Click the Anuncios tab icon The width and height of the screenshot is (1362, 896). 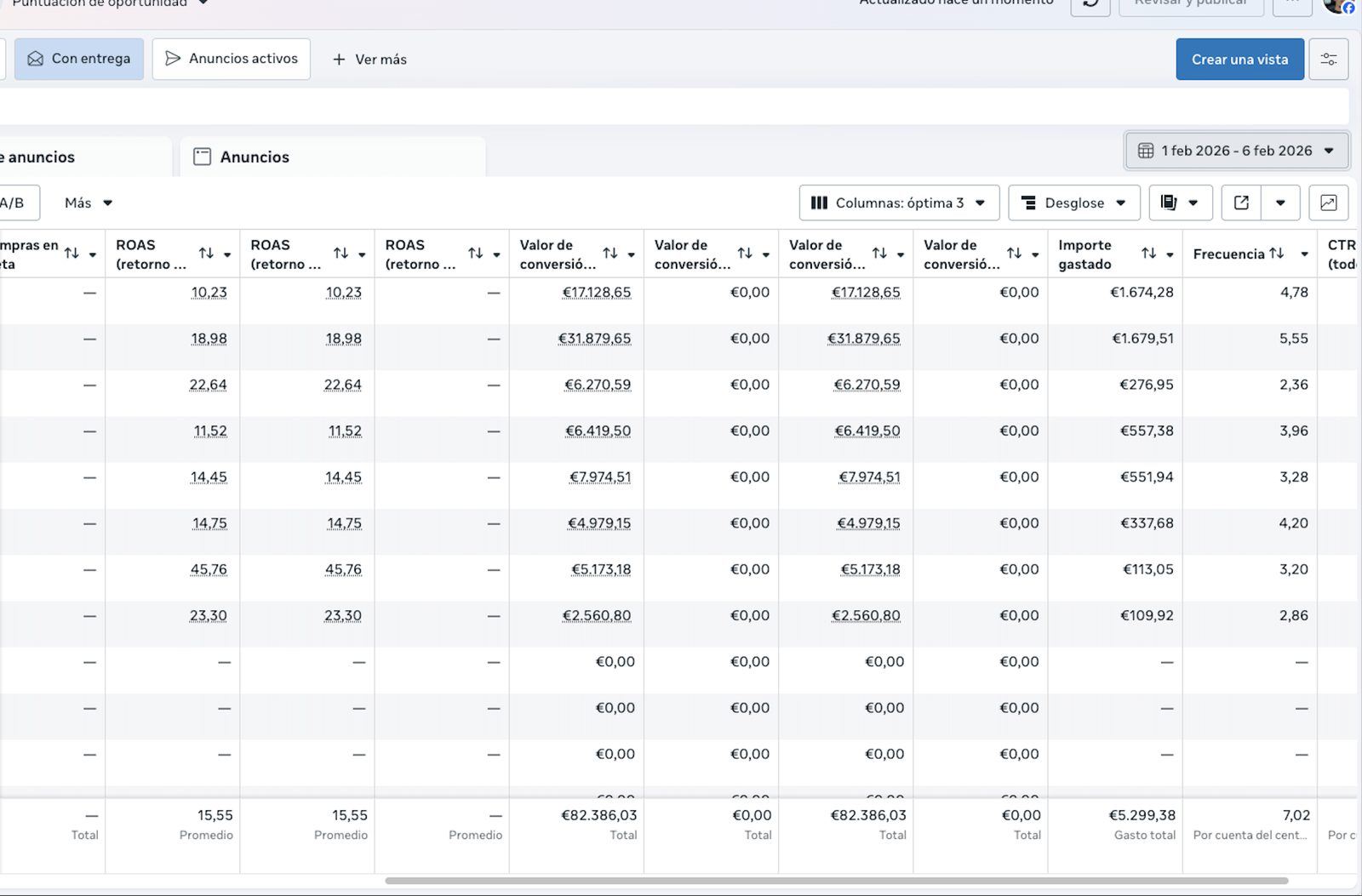202,157
